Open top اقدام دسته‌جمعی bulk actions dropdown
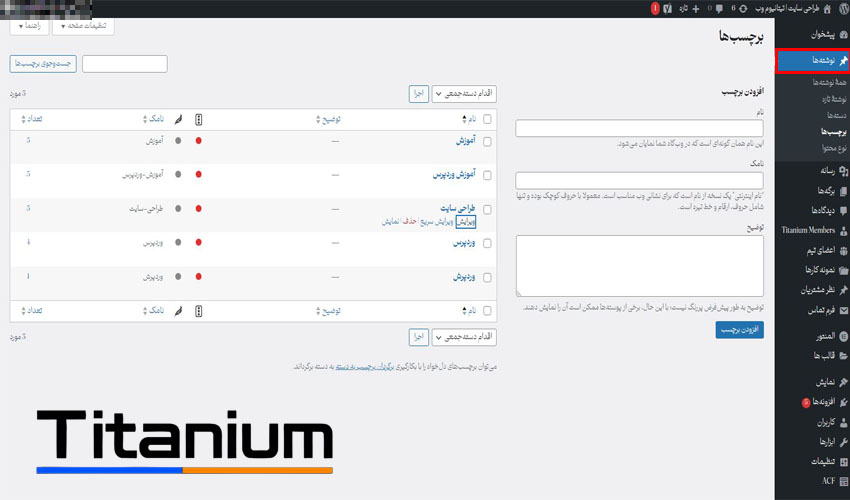The width and height of the screenshot is (850, 500). pyautogui.click(x=464, y=94)
